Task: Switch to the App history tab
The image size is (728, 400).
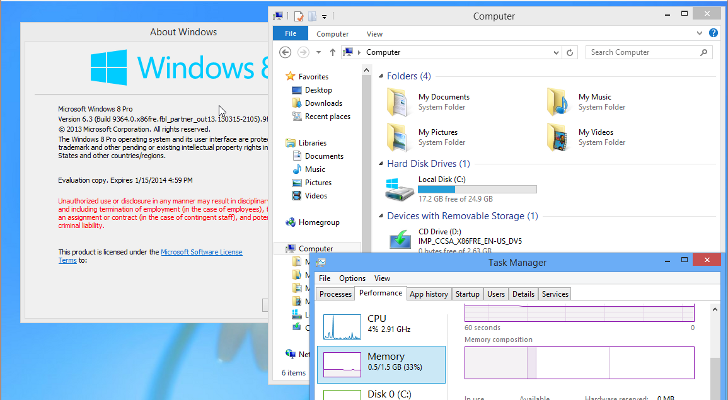Action: [429, 294]
